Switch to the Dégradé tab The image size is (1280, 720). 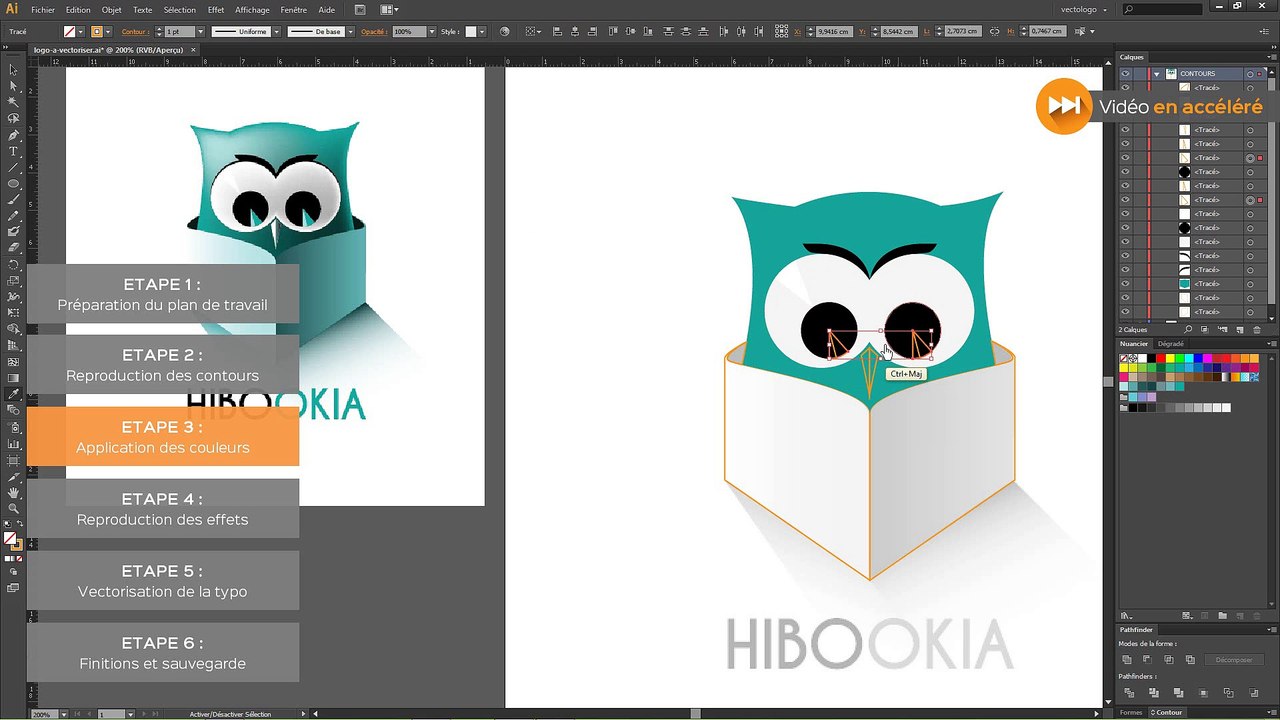click(x=1170, y=343)
